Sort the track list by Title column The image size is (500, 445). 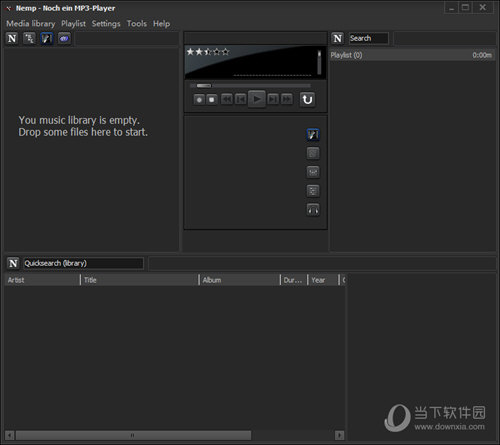tap(140, 280)
